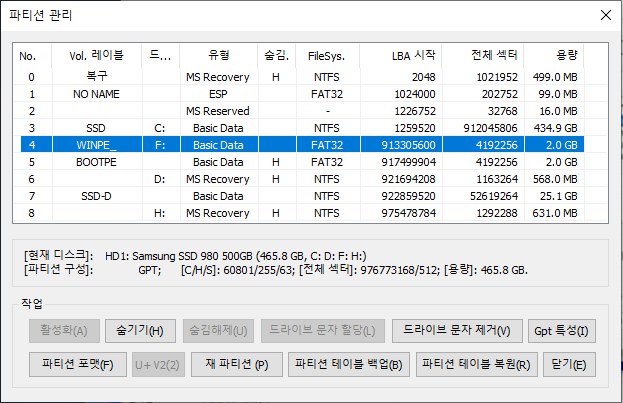Screen dimensions: 623x403
Task: Click 재 파티션 (P) button
Action: point(237,364)
